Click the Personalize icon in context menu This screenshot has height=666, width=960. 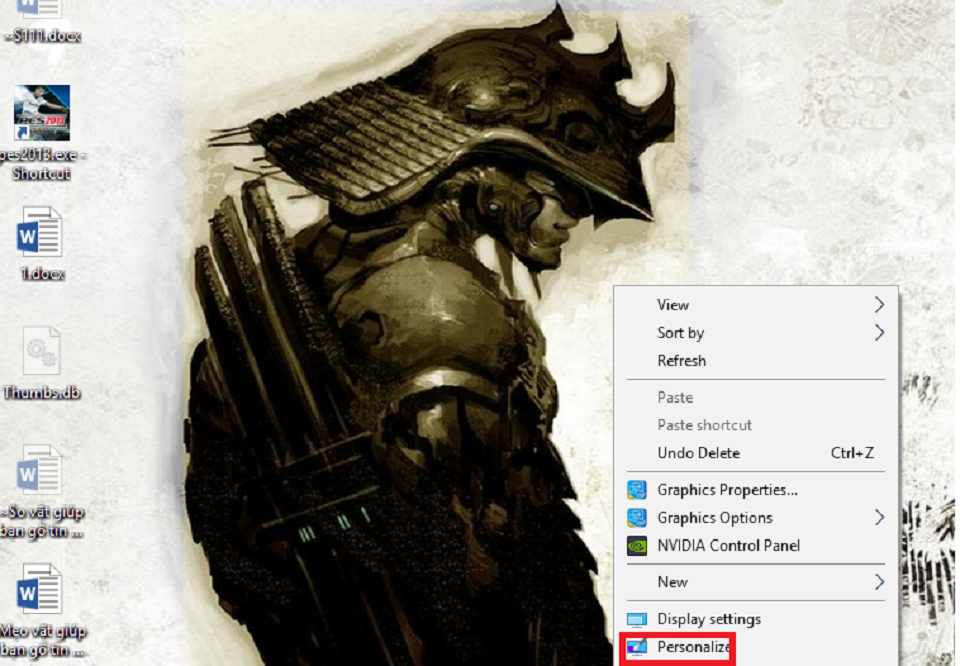637,647
